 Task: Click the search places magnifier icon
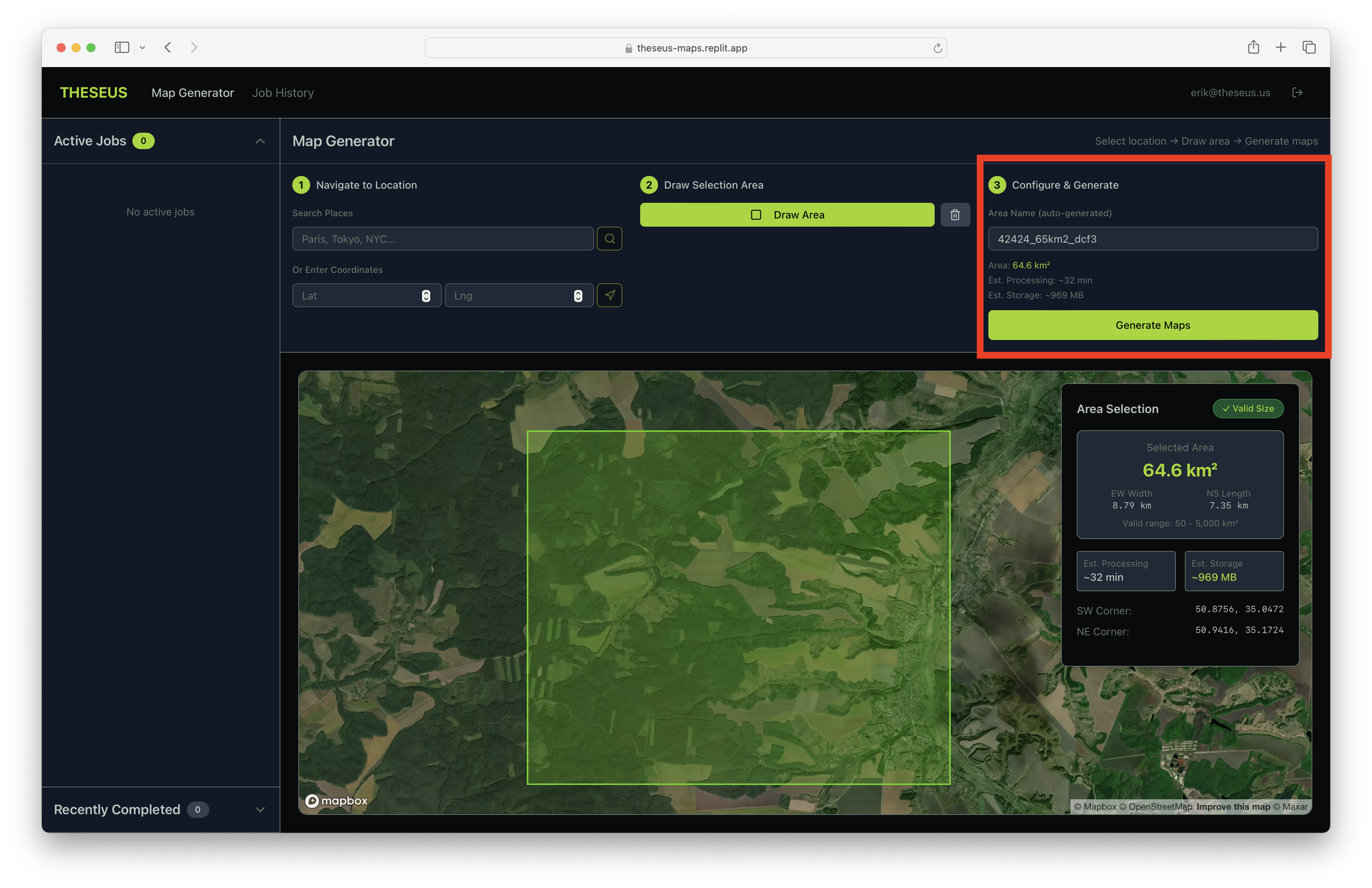point(609,239)
